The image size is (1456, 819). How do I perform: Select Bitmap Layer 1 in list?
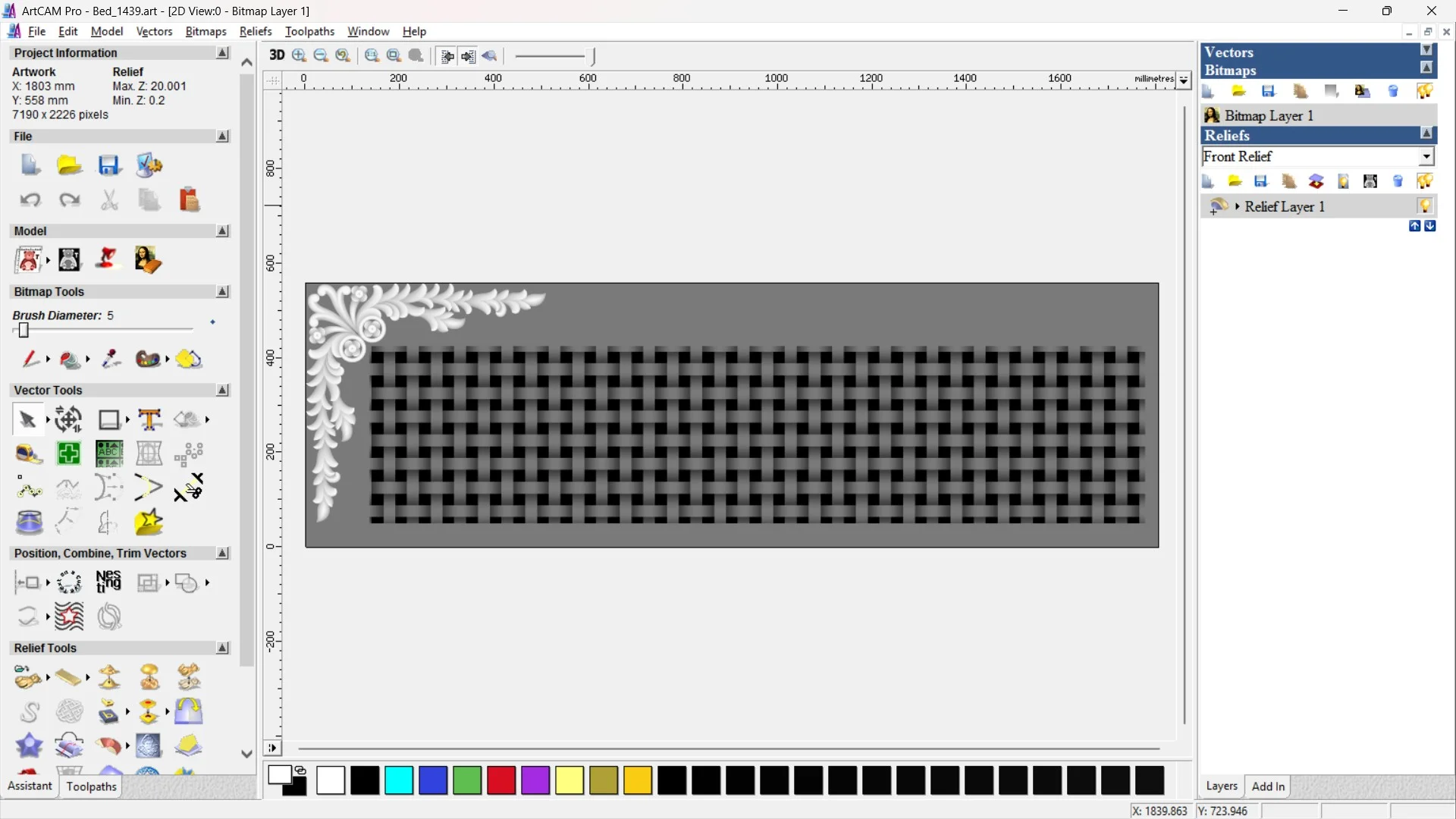point(1269,115)
